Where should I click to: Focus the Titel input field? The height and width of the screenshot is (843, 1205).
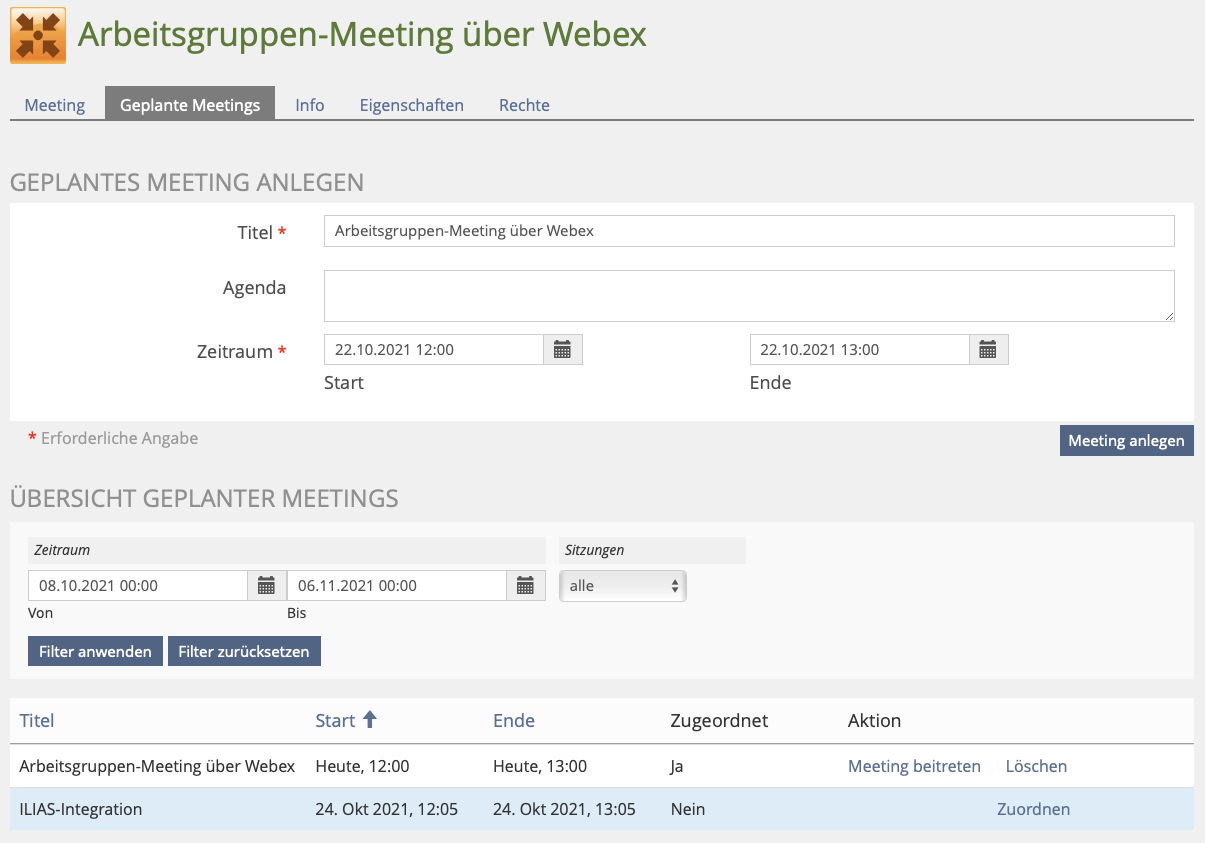point(749,231)
